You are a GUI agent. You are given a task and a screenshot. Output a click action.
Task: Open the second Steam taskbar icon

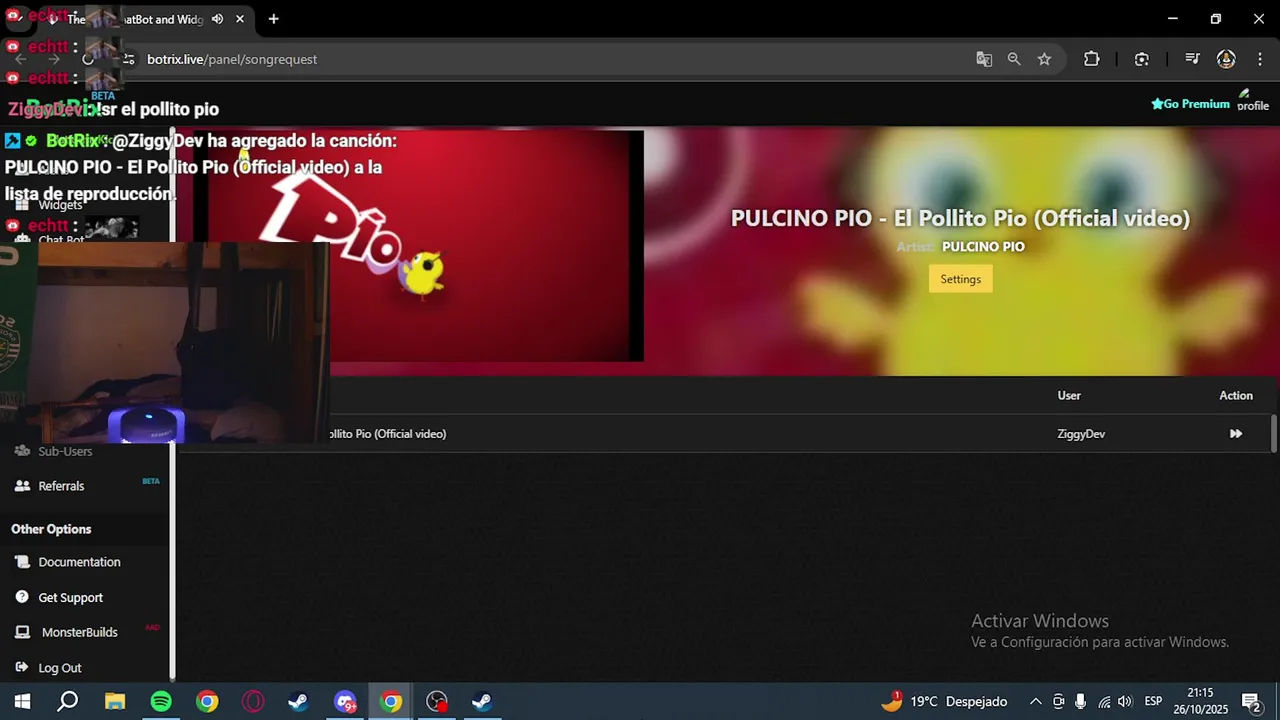[483, 702]
